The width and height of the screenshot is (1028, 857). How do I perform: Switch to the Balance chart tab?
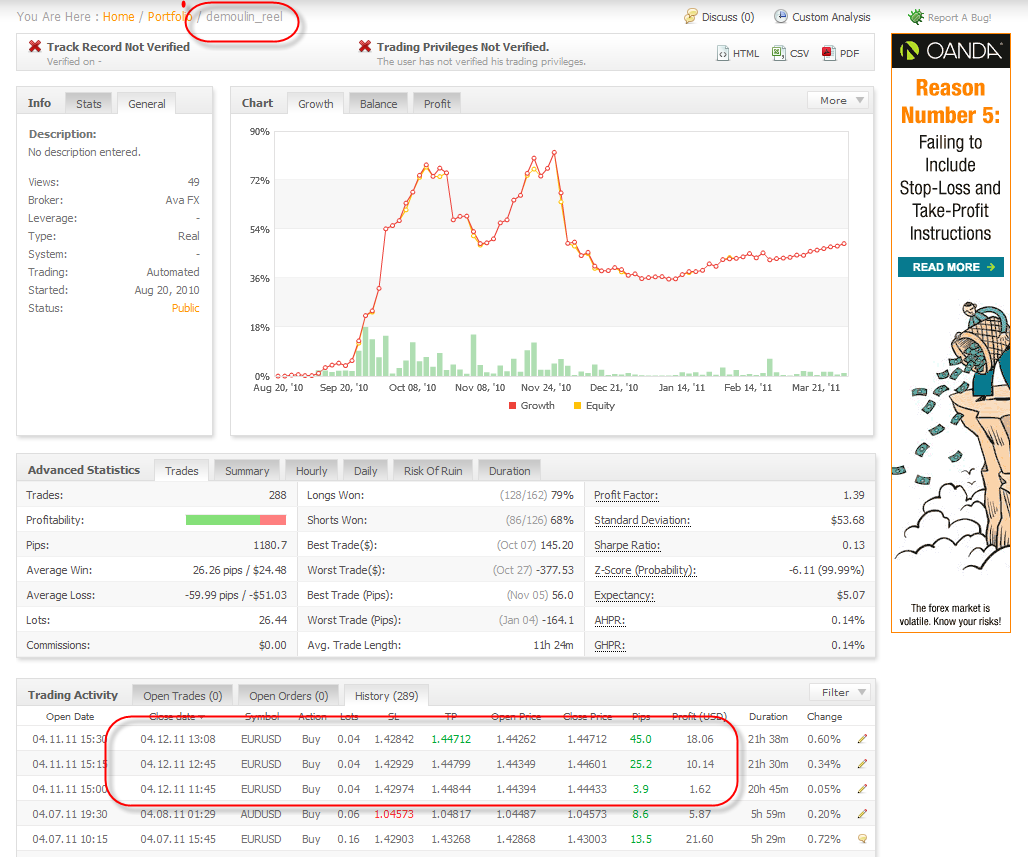[378, 104]
